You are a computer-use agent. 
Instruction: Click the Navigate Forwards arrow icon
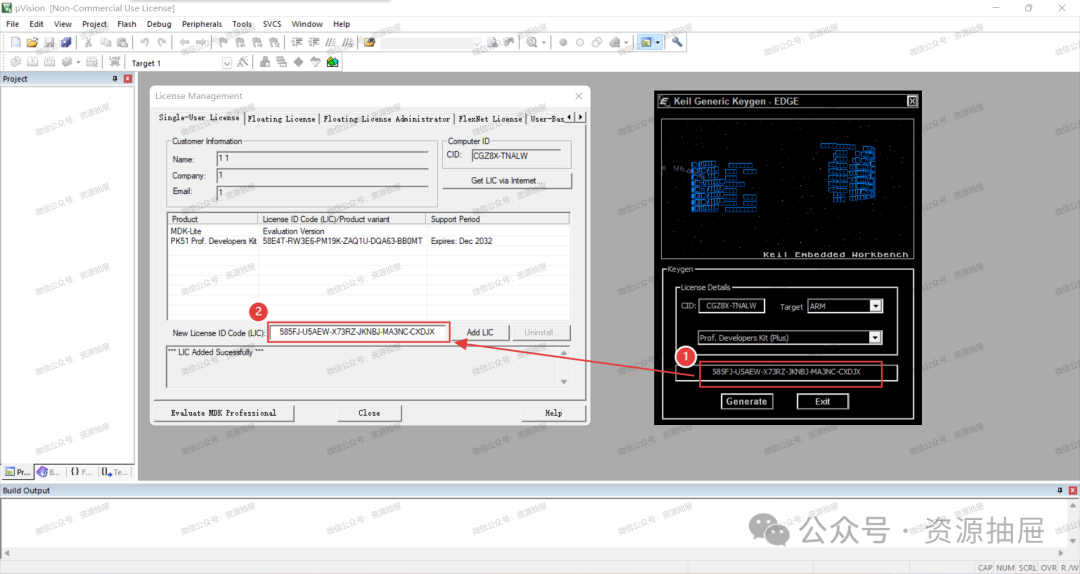pyautogui.click(x=201, y=43)
